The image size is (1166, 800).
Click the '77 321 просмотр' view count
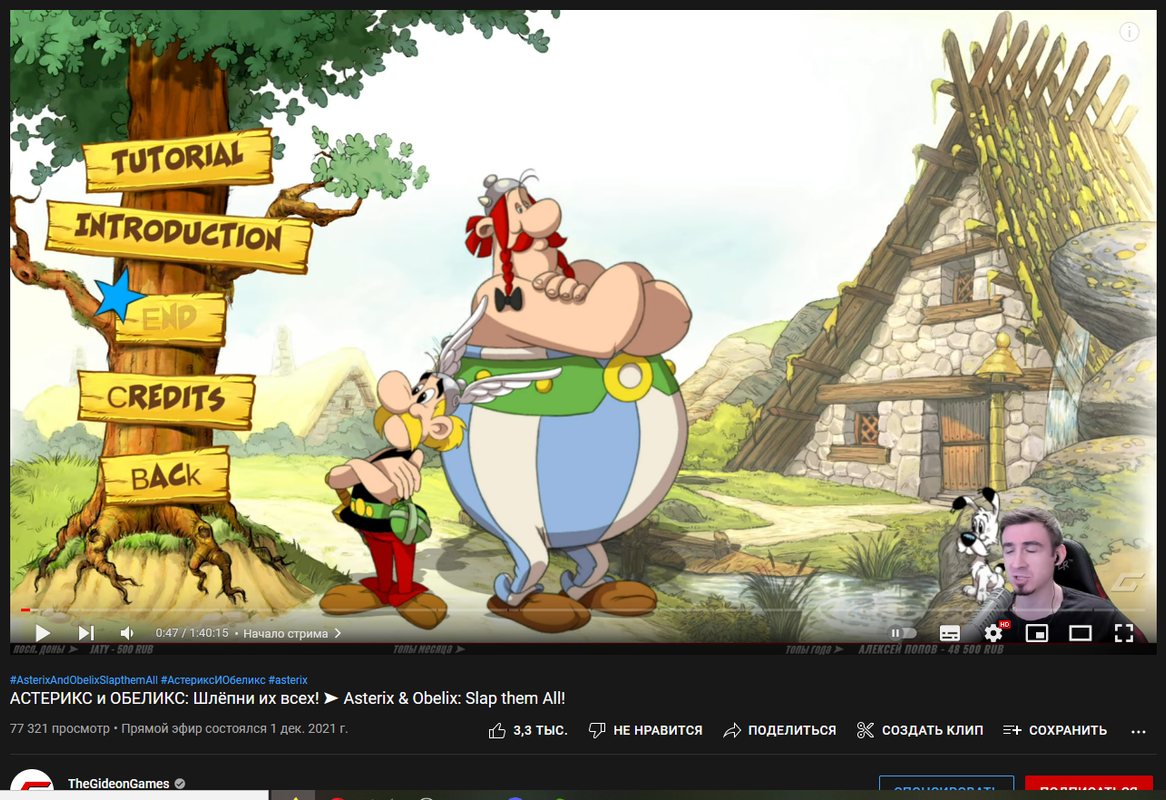(59, 729)
